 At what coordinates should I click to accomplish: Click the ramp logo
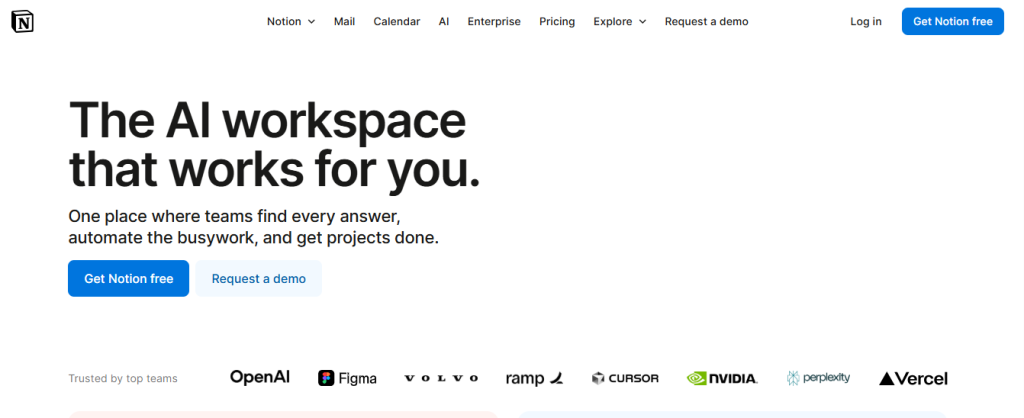[534, 378]
